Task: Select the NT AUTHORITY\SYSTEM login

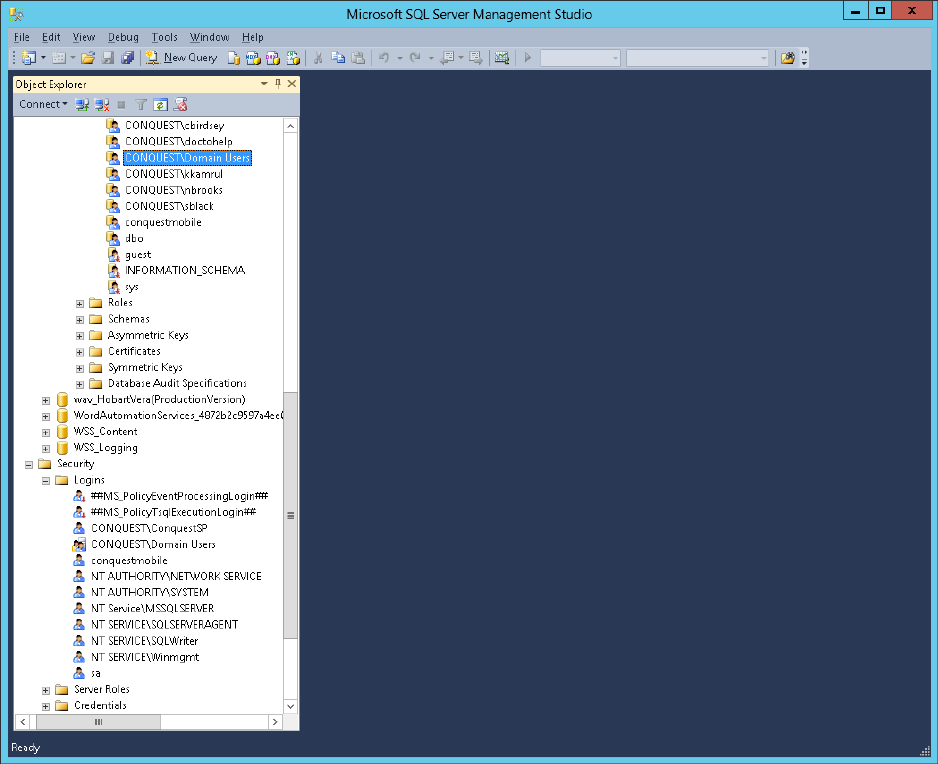Action: pos(150,592)
